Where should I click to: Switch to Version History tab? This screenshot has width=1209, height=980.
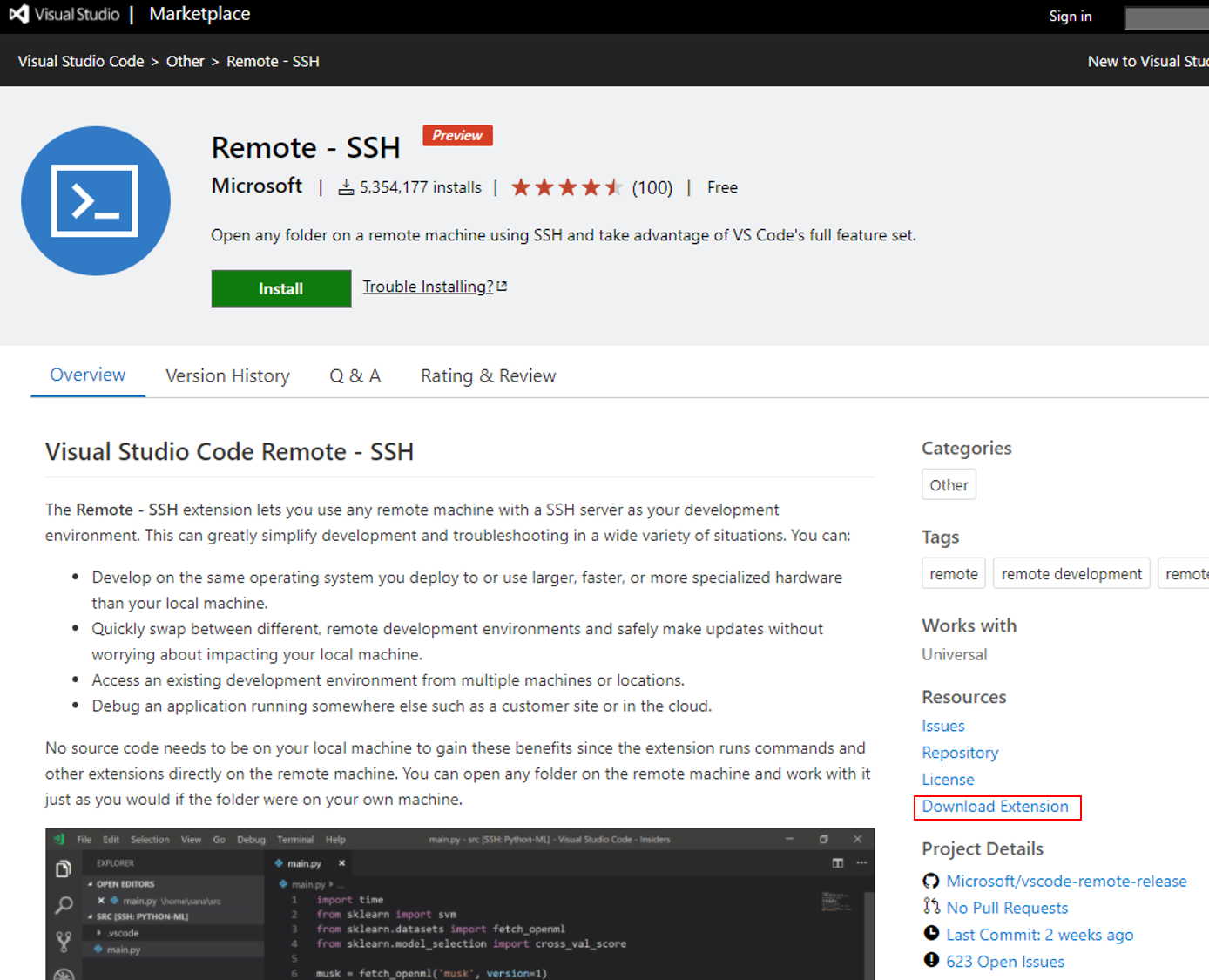227,375
